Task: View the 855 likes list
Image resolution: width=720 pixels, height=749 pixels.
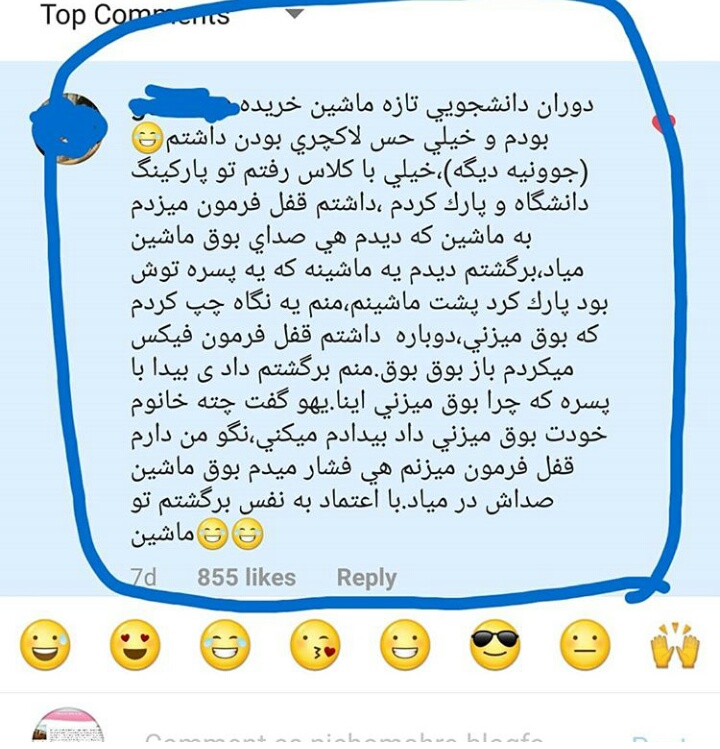Action: (x=247, y=577)
